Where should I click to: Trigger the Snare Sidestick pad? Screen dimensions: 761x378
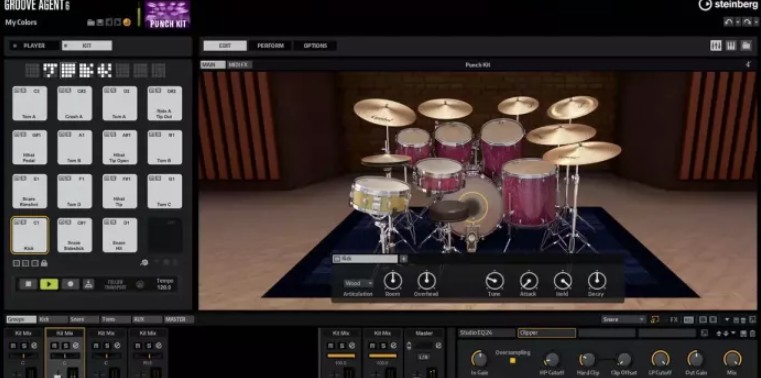coord(74,235)
